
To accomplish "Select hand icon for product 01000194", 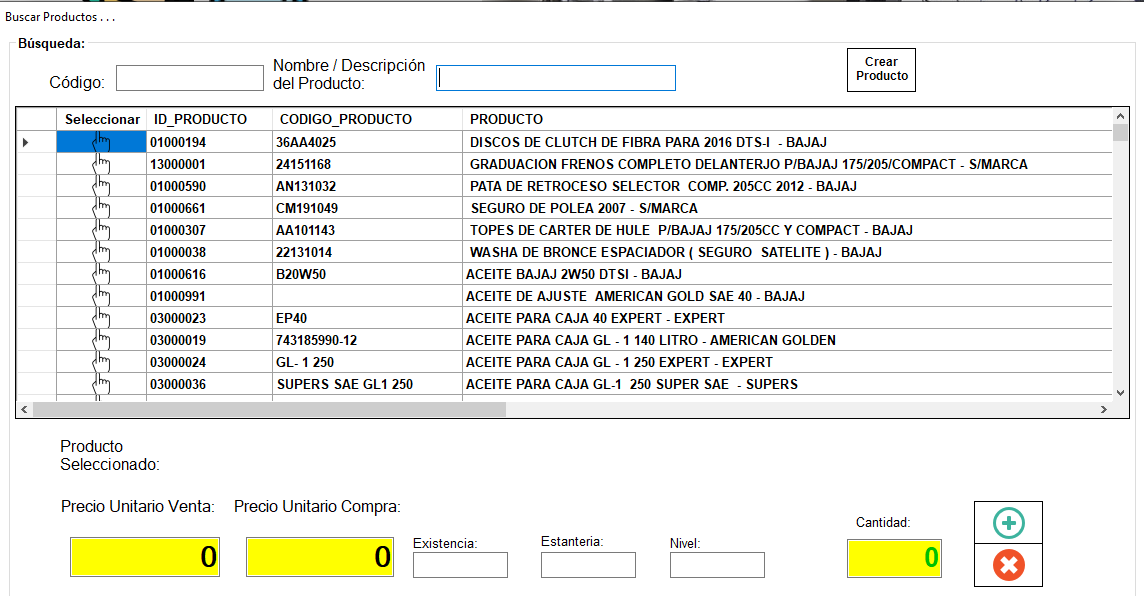I will point(101,143).
